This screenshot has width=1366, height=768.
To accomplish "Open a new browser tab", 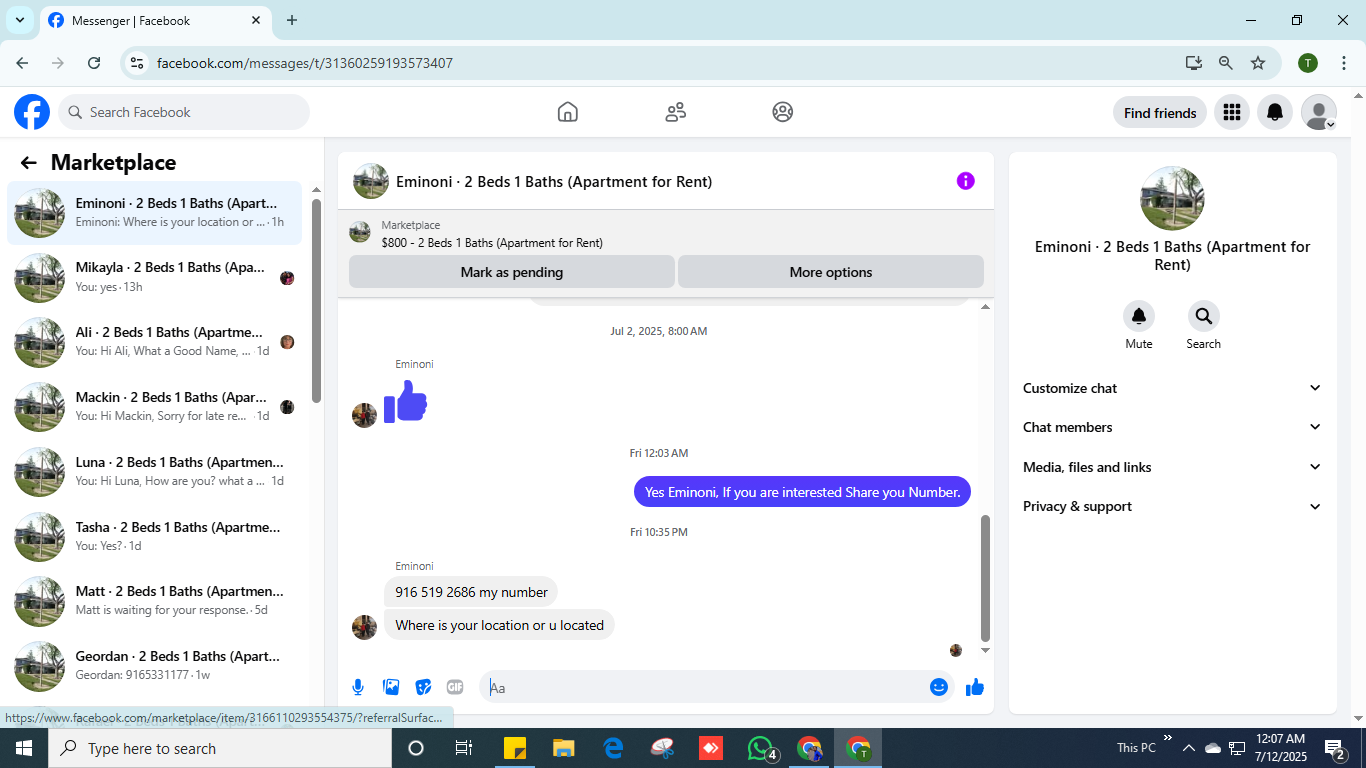I will click(x=292, y=20).
